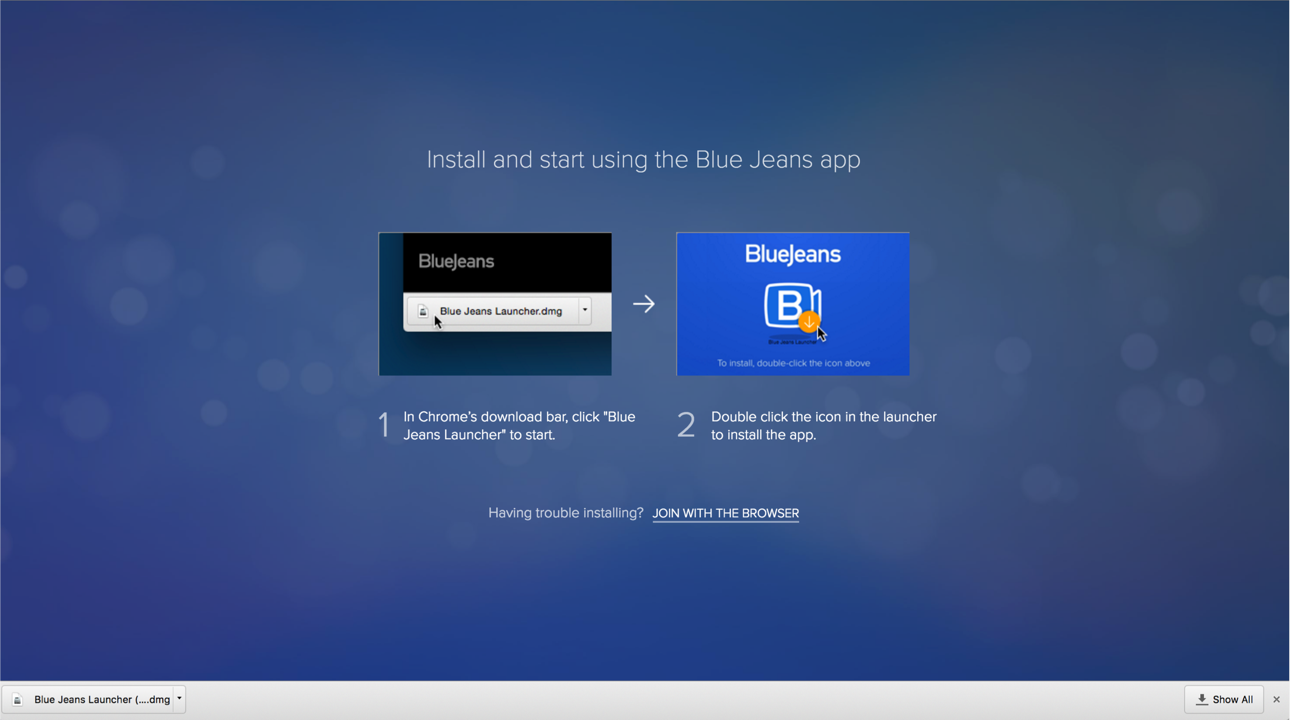Click the 'Install and start using' heading
Viewport: 1290px width, 720px height.
[643, 160]
